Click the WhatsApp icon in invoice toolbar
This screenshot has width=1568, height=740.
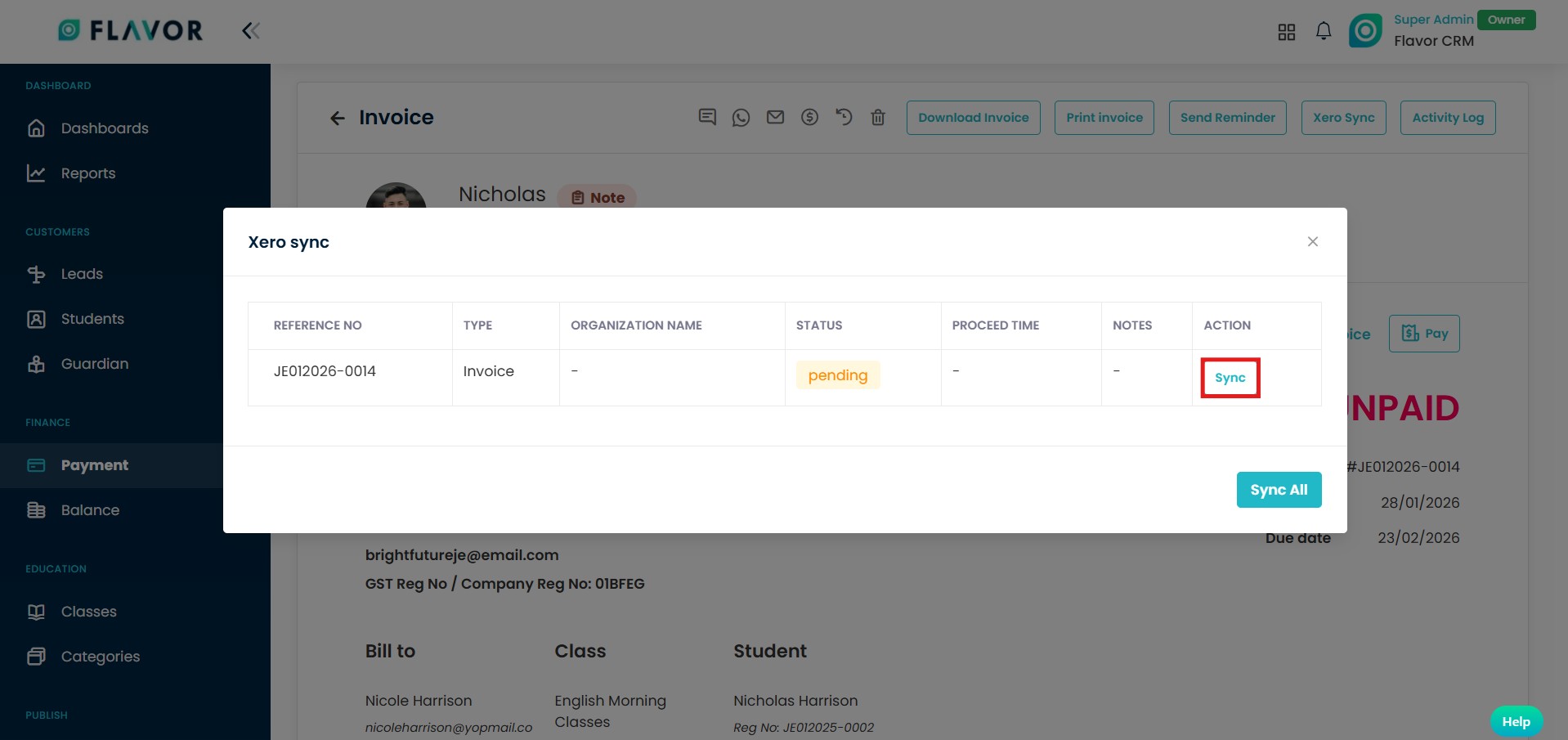(741, 118)
